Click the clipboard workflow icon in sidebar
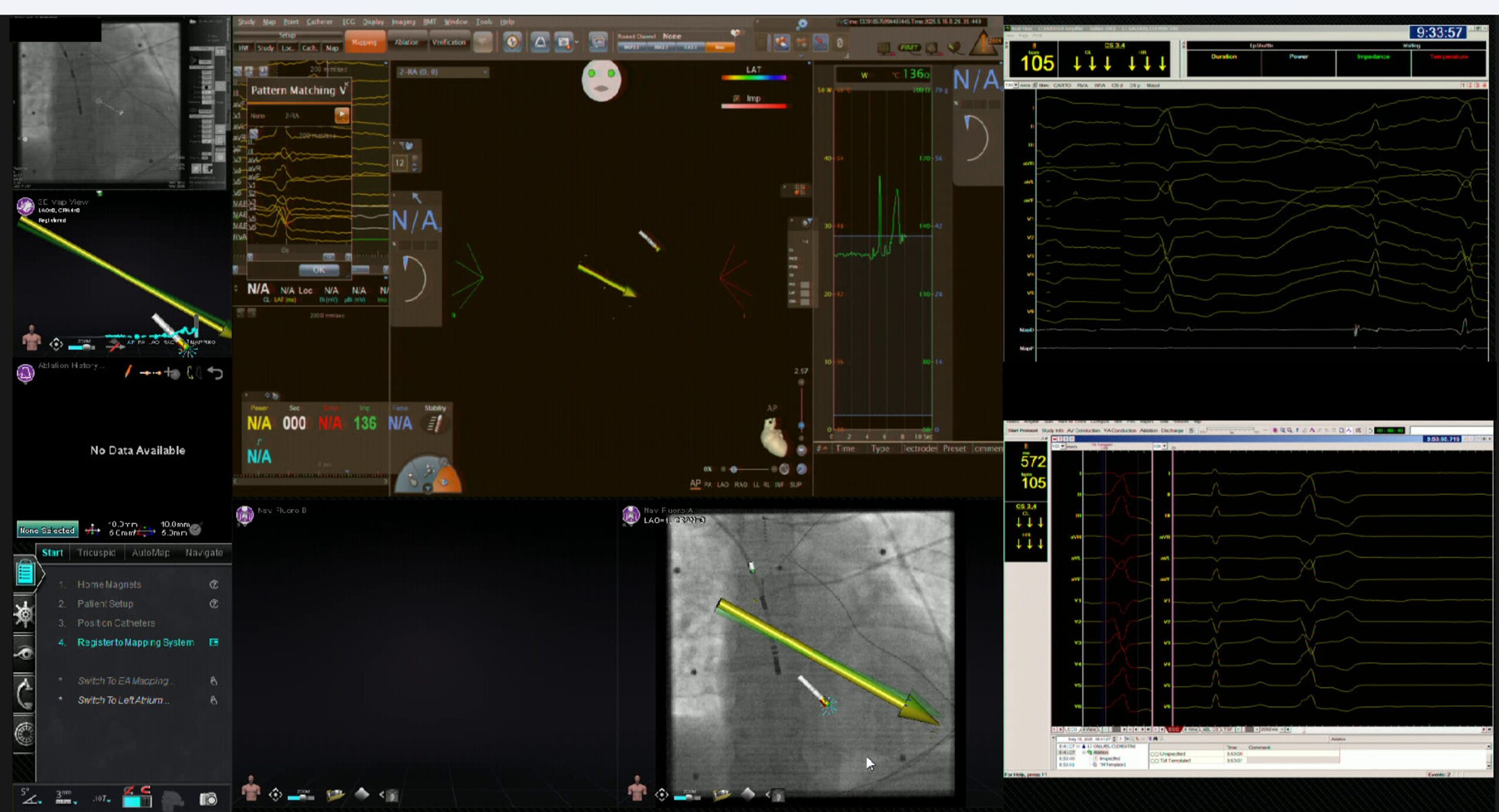1499x812 pixels. click(25, 573)
